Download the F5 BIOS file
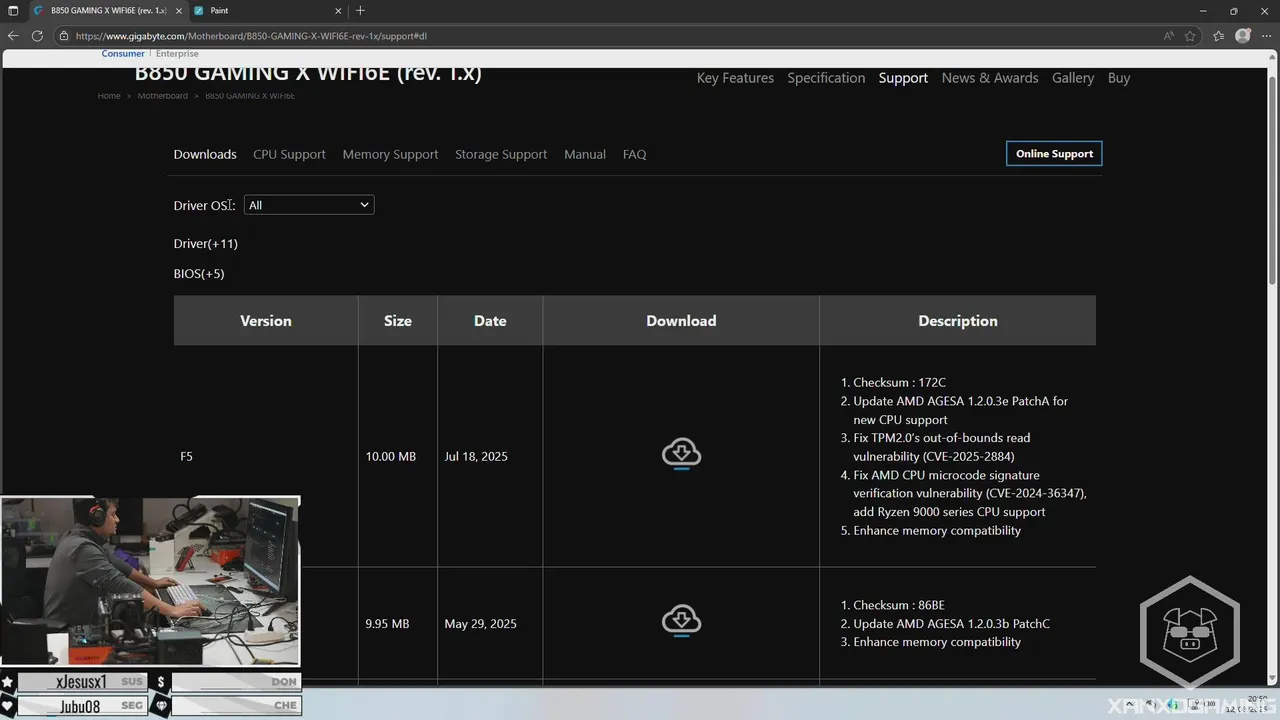 (681, 454)
